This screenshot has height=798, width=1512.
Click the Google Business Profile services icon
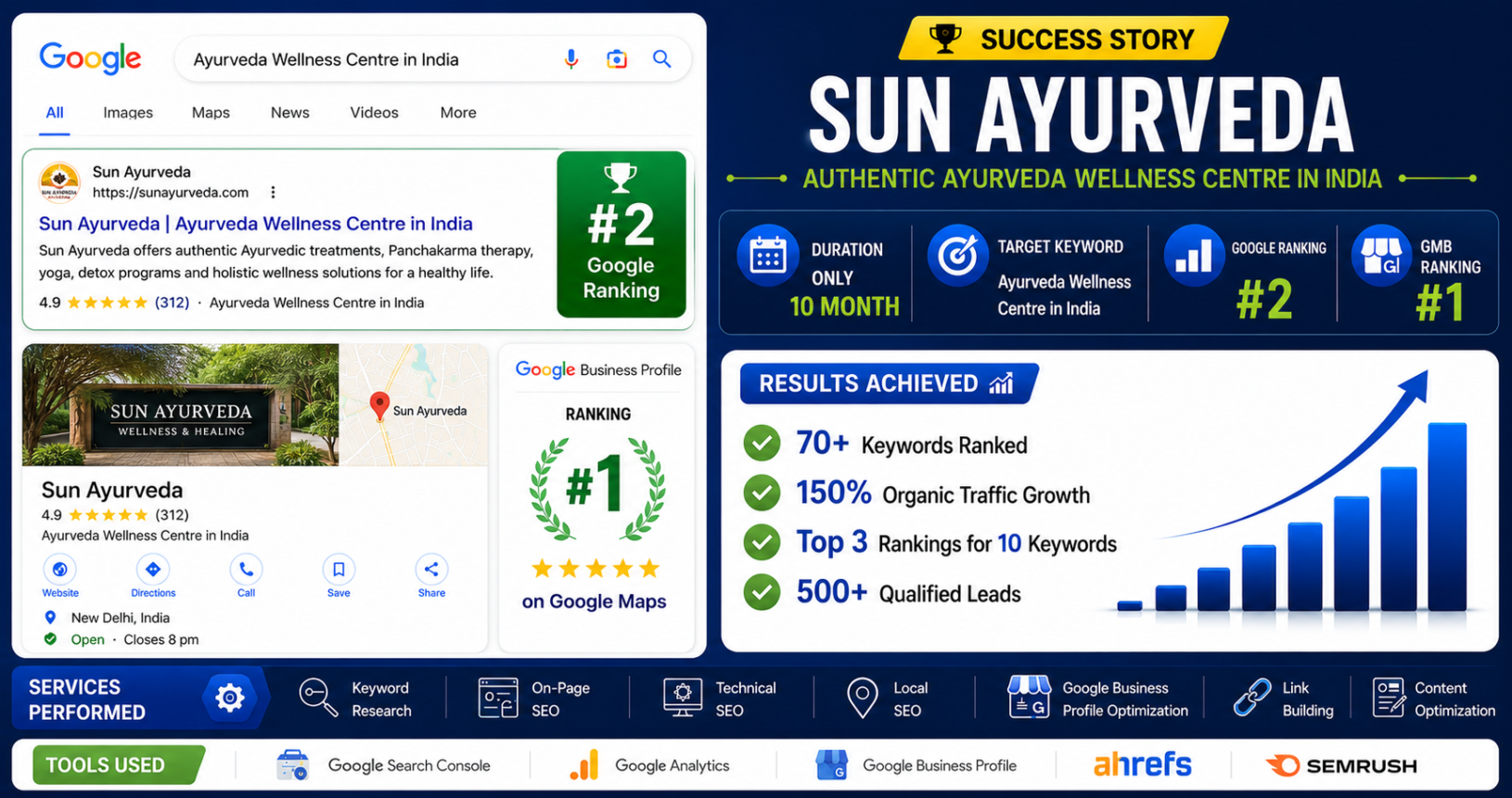coord(1029,697)
